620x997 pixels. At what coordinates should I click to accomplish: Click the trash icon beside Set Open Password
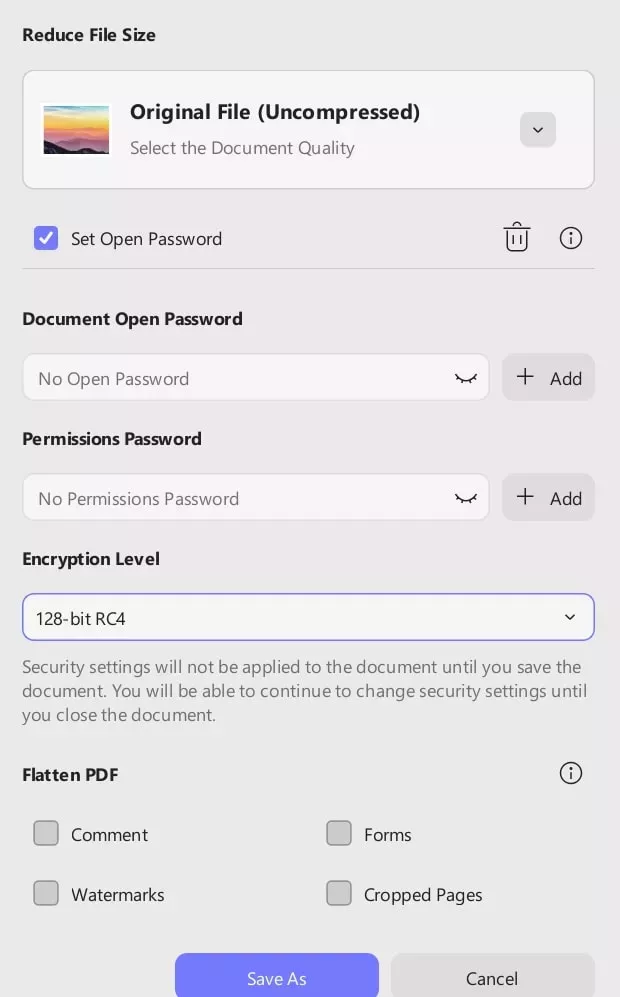516,238
